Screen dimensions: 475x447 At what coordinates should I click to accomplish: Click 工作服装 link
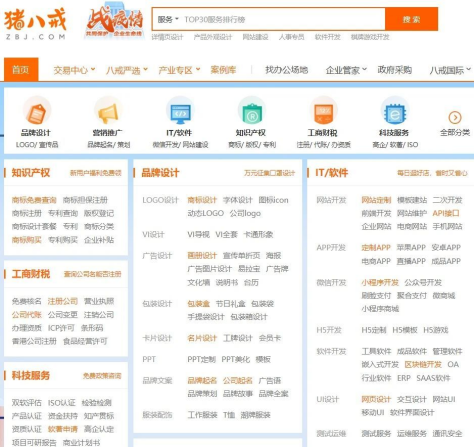[x=202, y=415]
